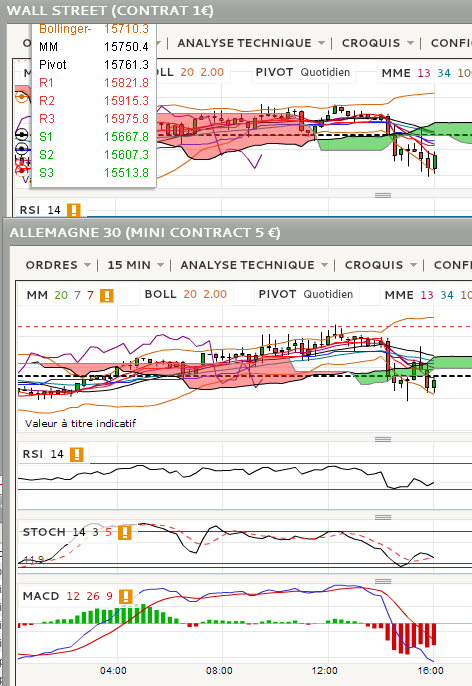The image size is (472, 686).
Task: Click the 04:00 time axis label
Action: click(x=113, y=671)
